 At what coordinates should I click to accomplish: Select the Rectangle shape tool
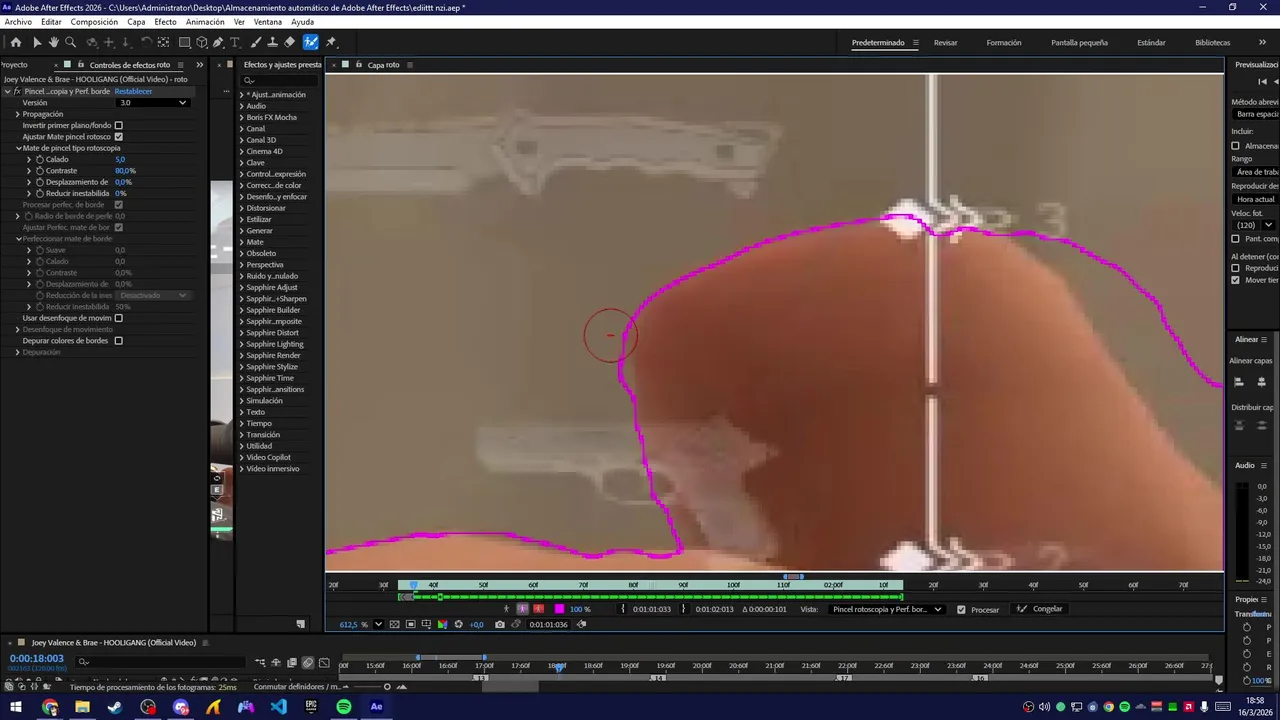[x=184, y=42]
